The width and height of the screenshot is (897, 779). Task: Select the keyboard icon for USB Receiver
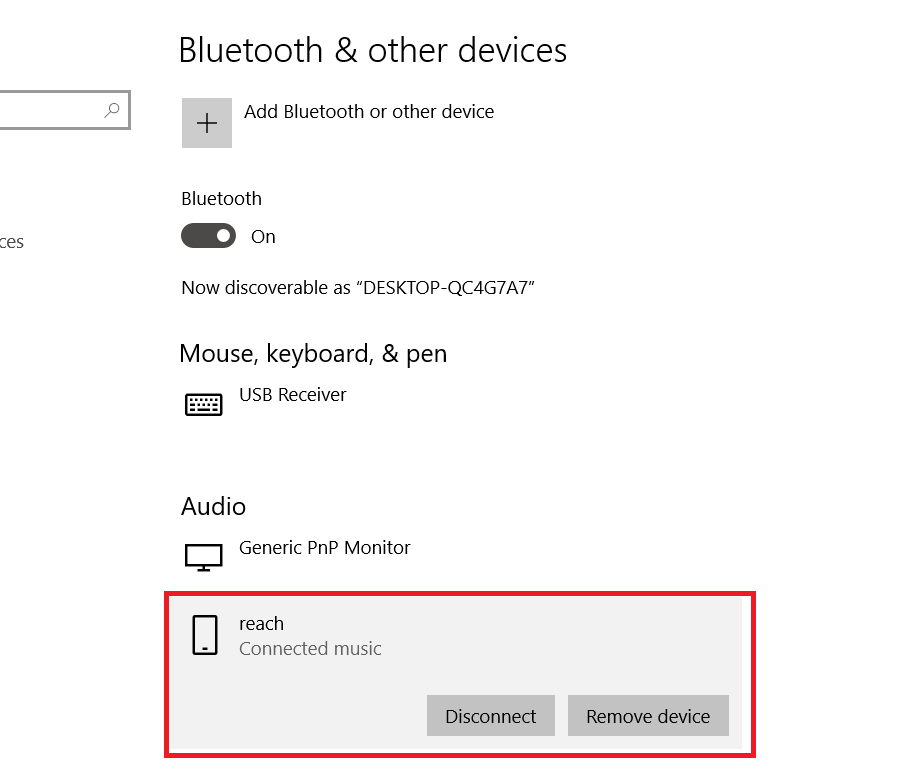click(204, 404)
